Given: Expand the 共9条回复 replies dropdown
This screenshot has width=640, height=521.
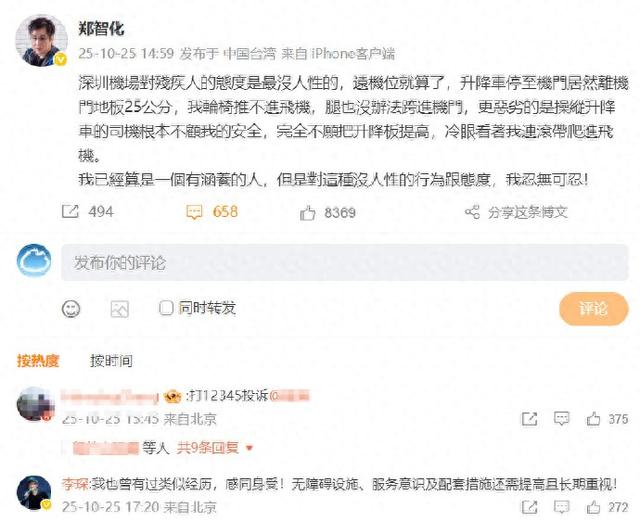Looking at the screenshot, I should click(x=215, y=448).
